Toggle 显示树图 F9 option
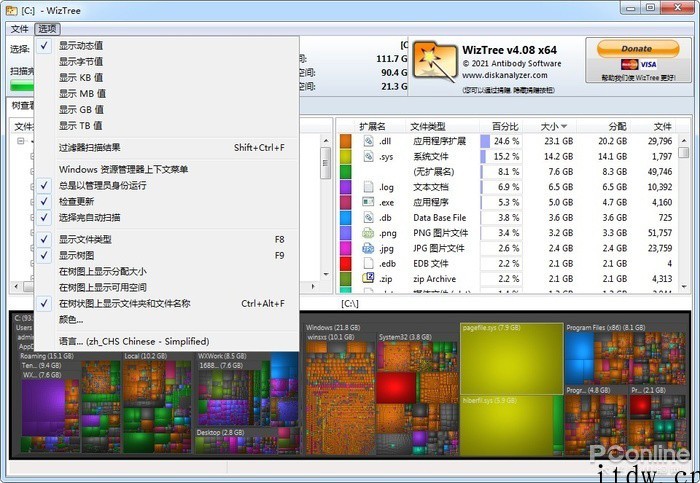700x483 pixels. (x=166, y=256)
